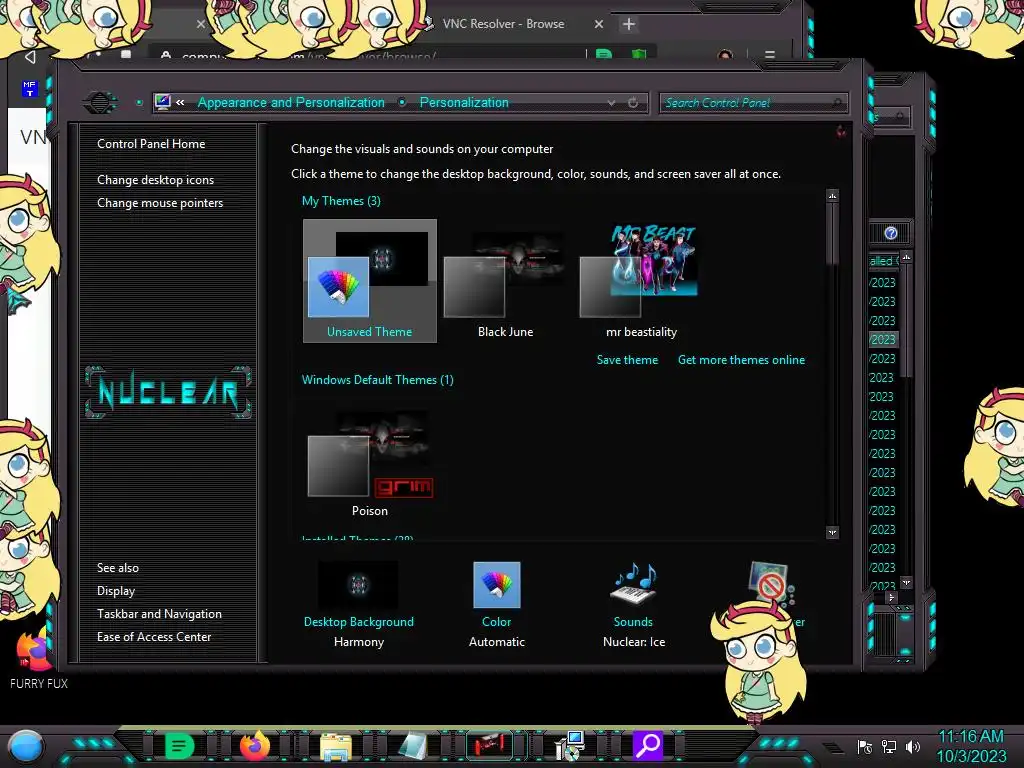Open the installer computer icon in taskbar
This screenshot has height=768, width=1024.
[569, 746]
